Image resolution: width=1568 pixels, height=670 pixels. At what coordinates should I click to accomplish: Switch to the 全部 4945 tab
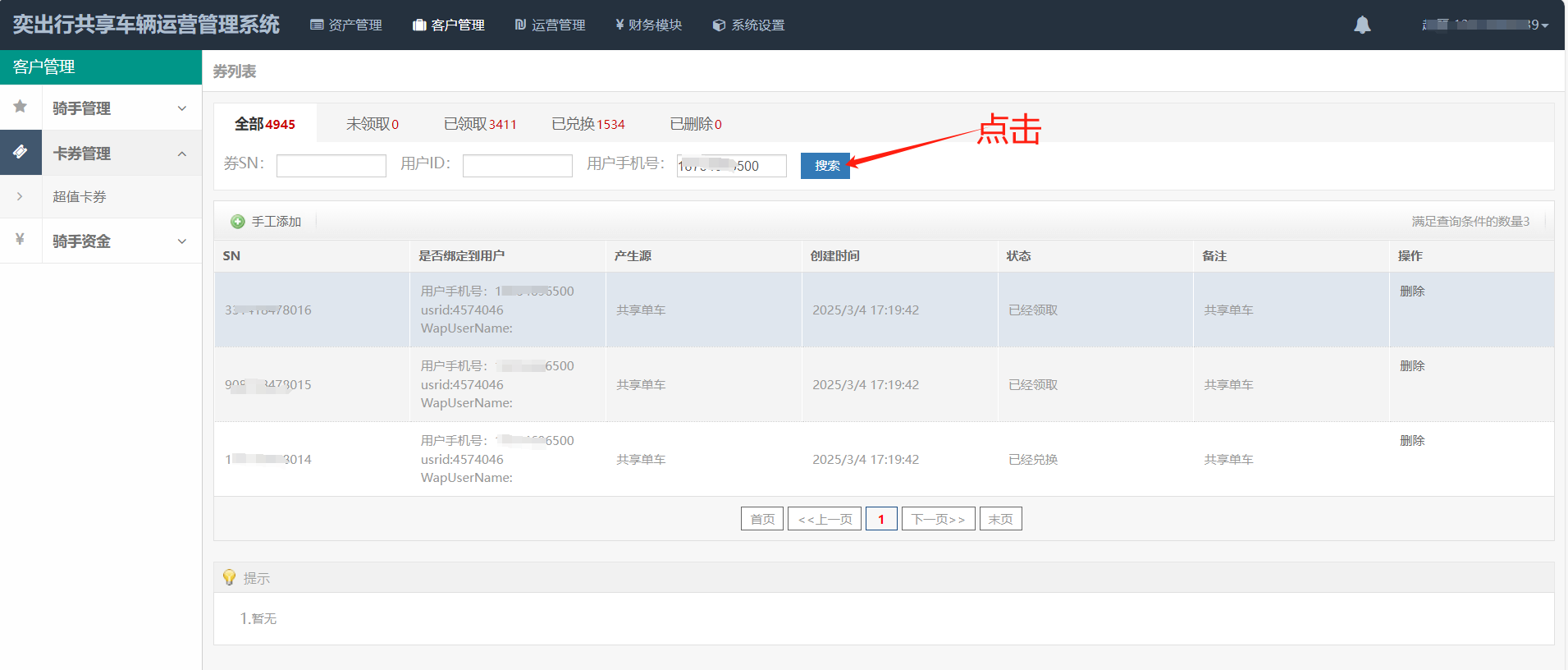coord(265,124)
